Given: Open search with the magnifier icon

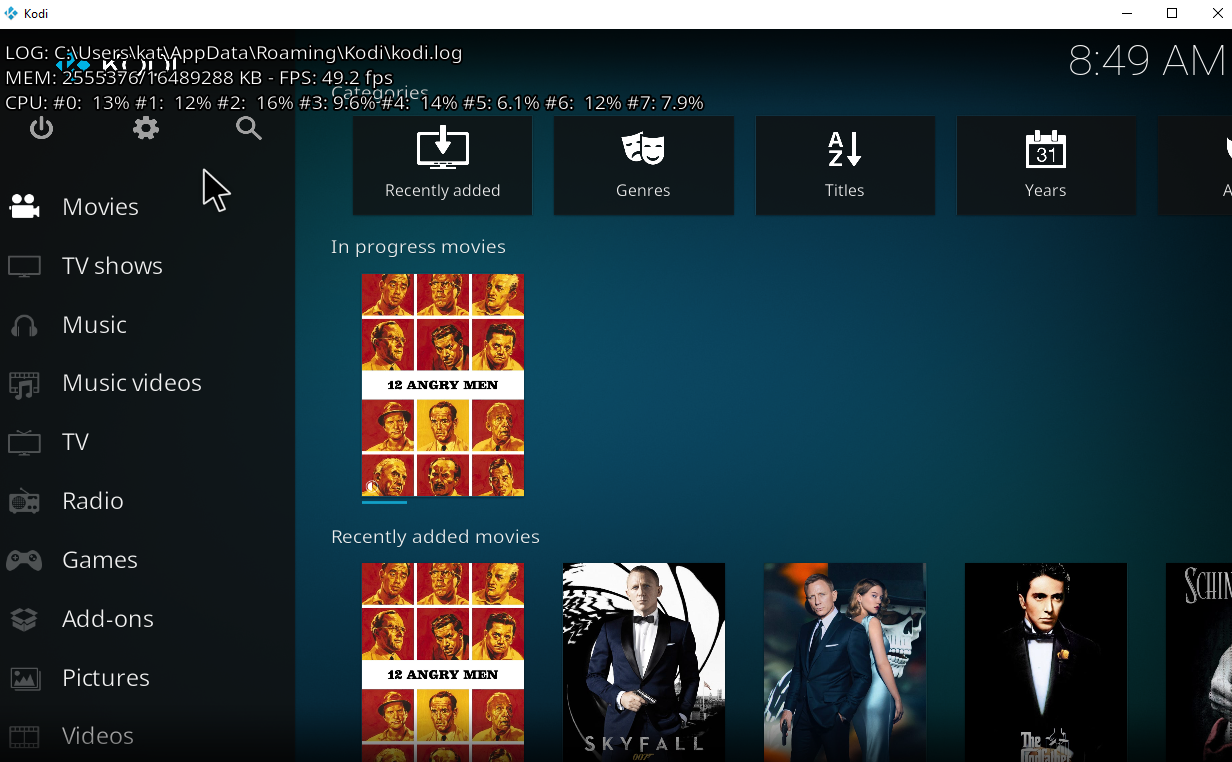Looking at the screenshot, I should click(x=249, y=128).
